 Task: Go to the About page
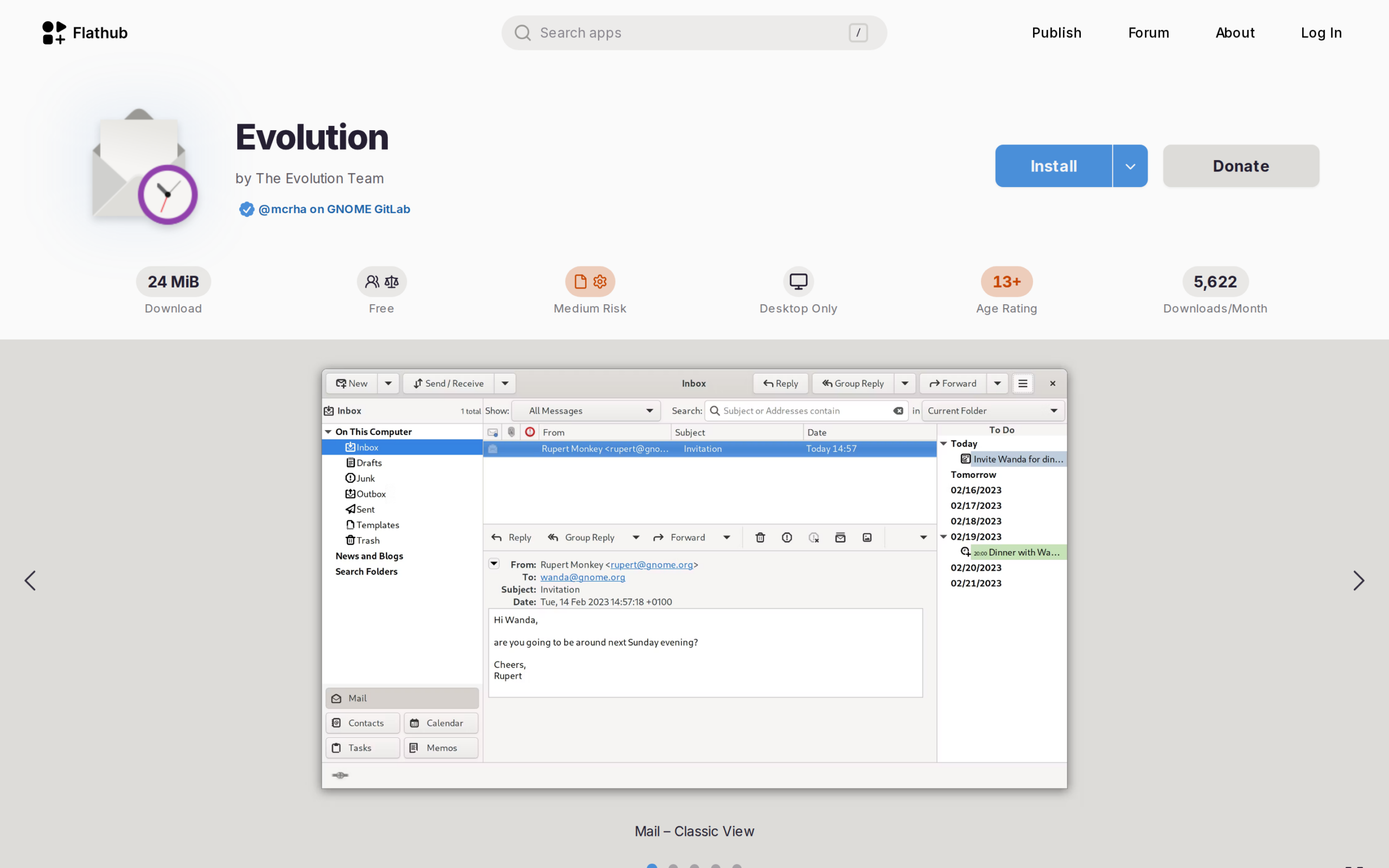pos(1234,33)
